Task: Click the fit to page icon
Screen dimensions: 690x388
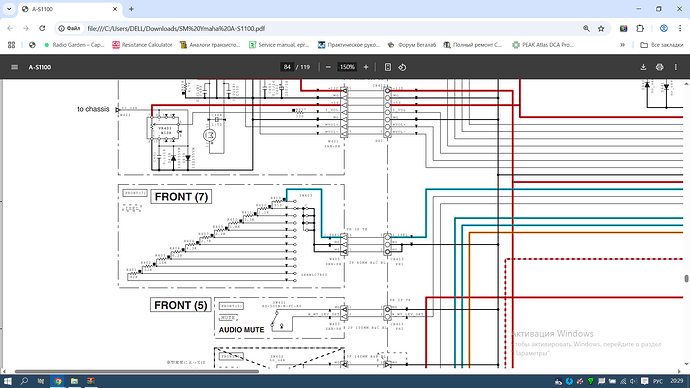Action: 388,67
